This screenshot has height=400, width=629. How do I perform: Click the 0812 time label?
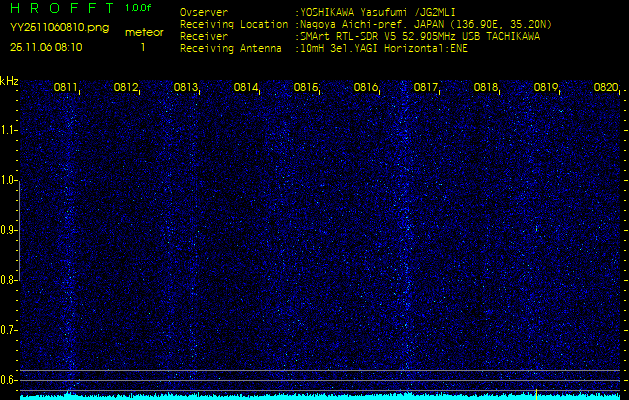pyautogui.click(x=126, y=87)
